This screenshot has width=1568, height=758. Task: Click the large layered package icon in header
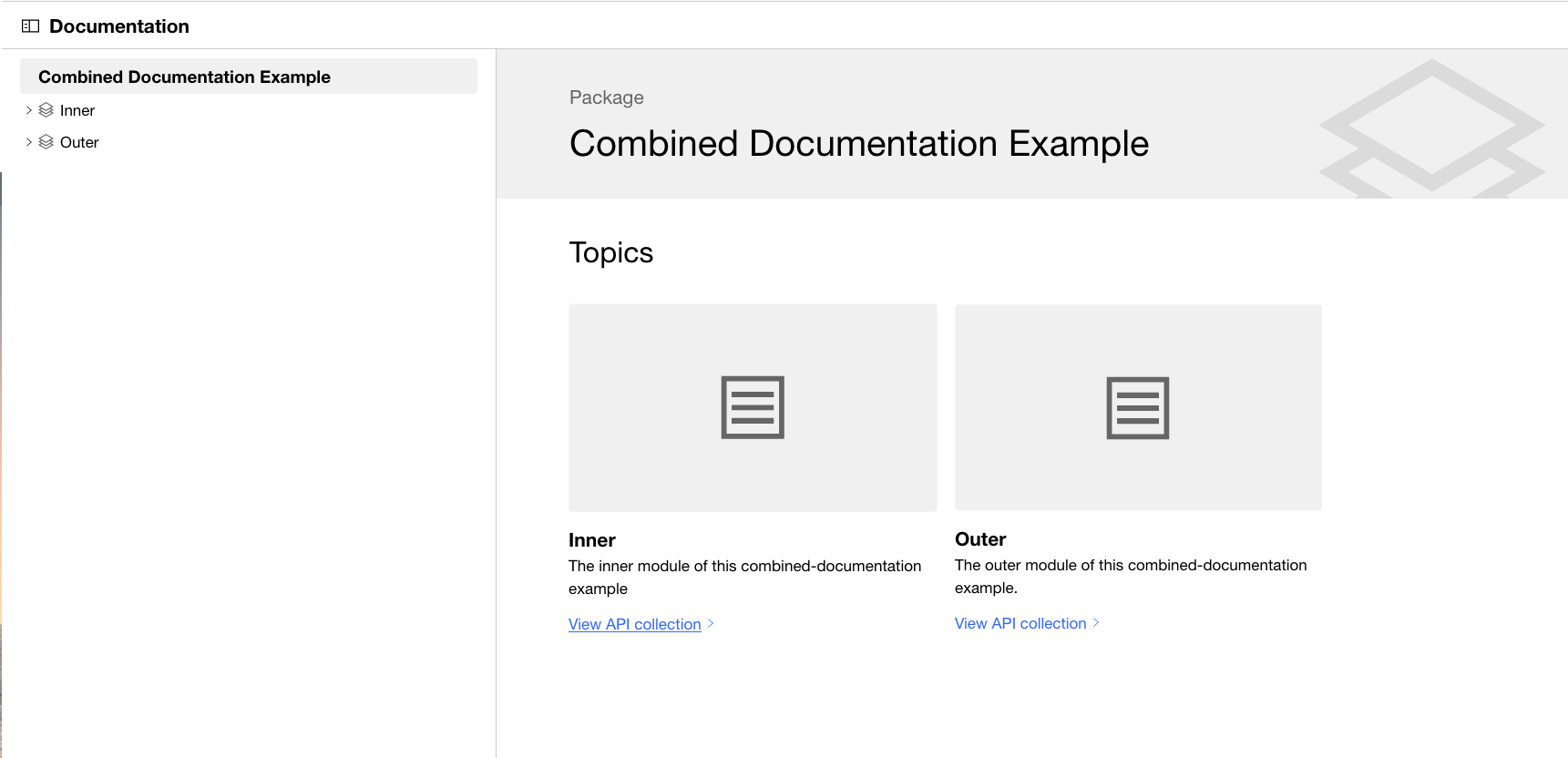[1431, 128]
